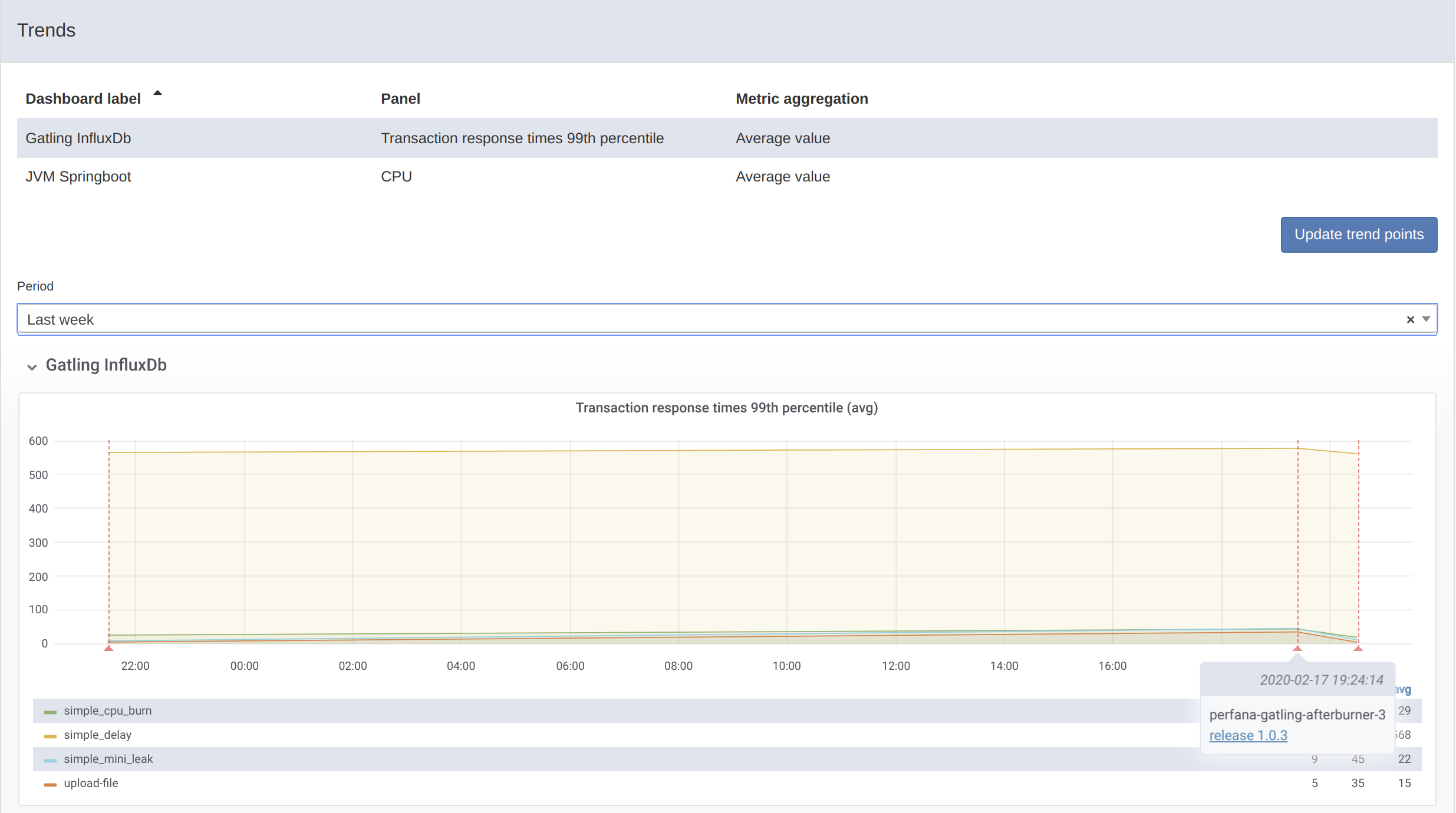
Task: Sort by Dashboard label ascending arrow
Action: point(157,93)
